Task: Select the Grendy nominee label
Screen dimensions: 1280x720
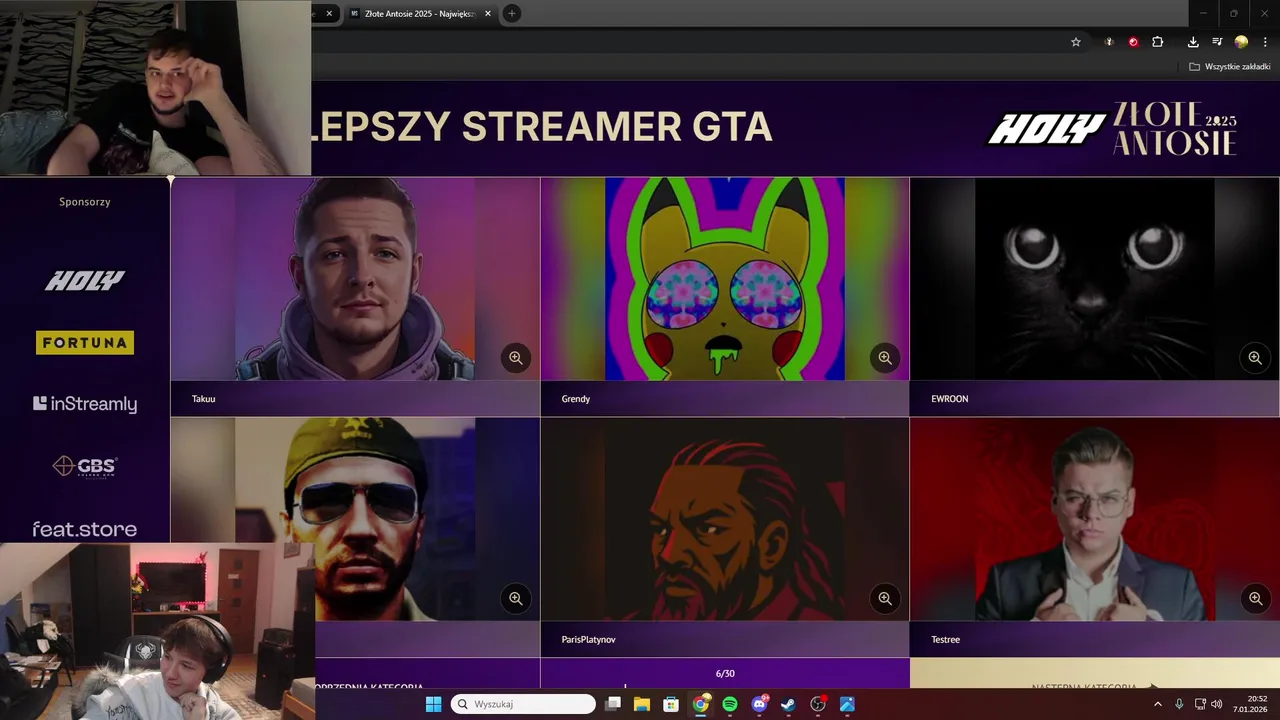Action: [576, 398]
